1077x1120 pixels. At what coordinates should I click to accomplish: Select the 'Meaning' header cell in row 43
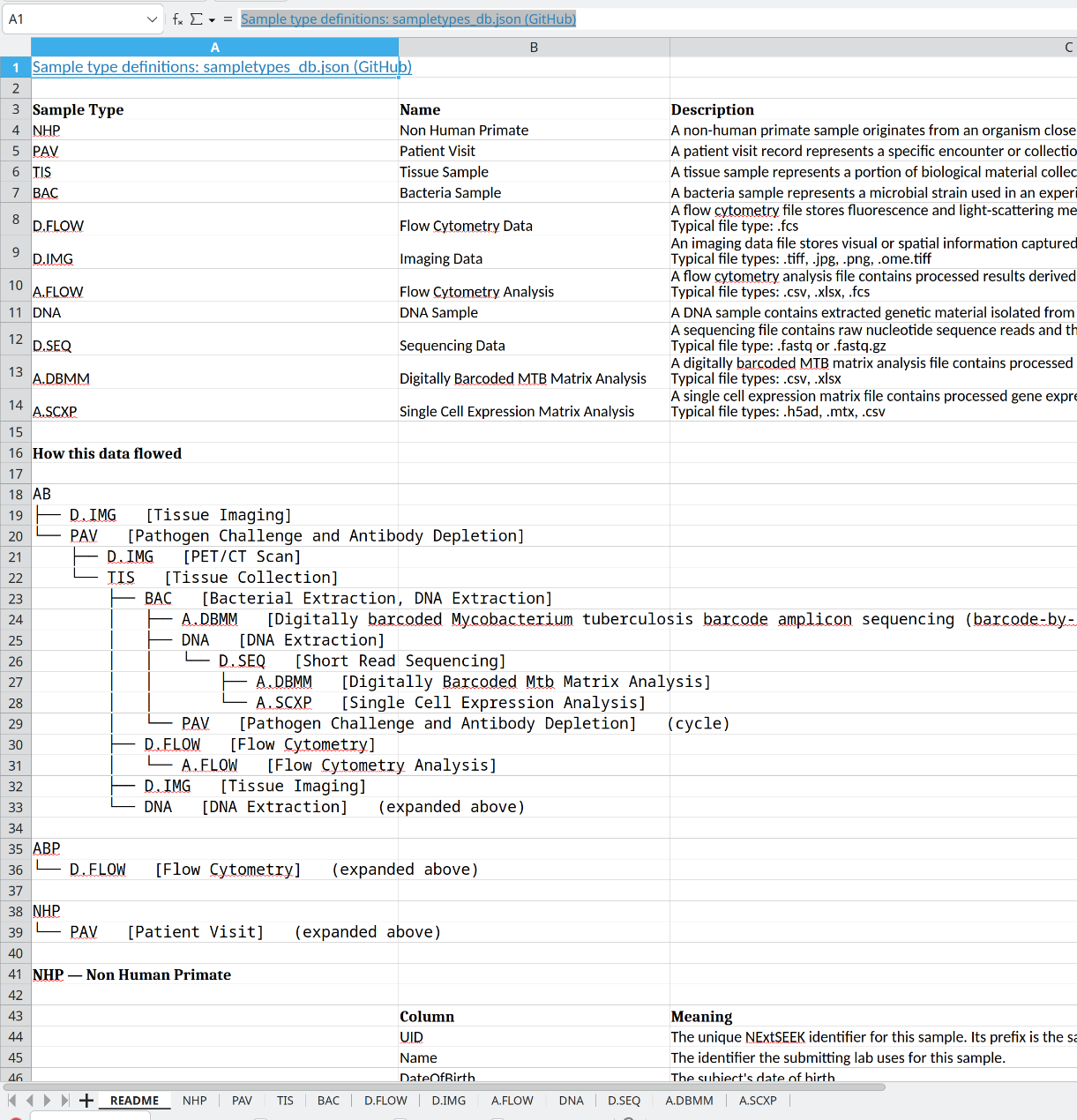(873, 1016)
